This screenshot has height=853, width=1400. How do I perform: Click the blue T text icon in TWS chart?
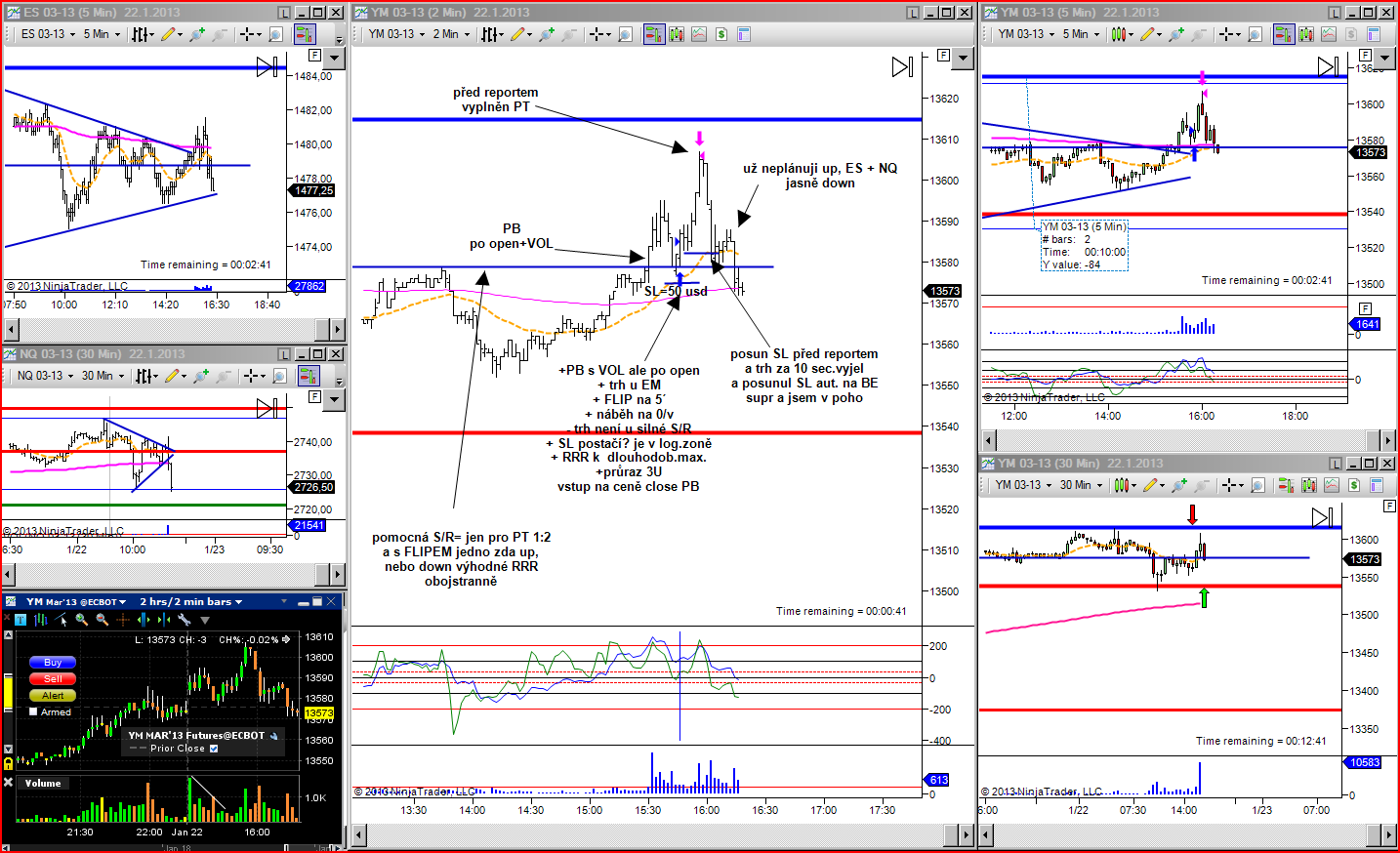pos(21,620)
